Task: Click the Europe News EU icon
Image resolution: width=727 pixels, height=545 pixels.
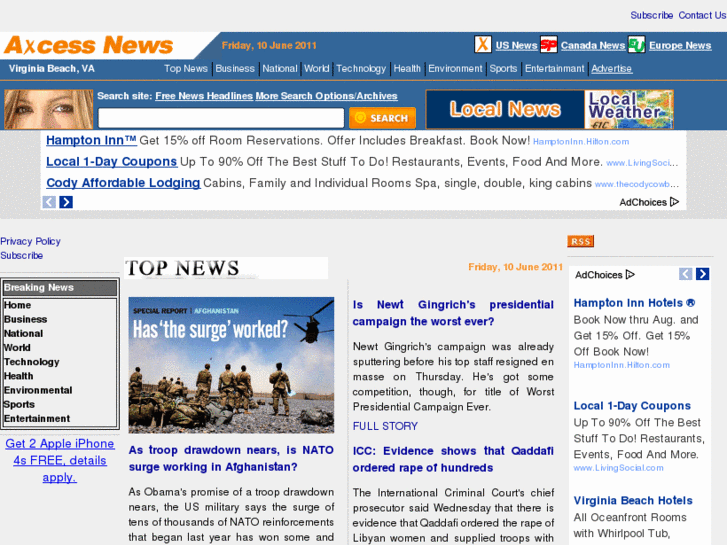Action: click(x=637, y=45)
